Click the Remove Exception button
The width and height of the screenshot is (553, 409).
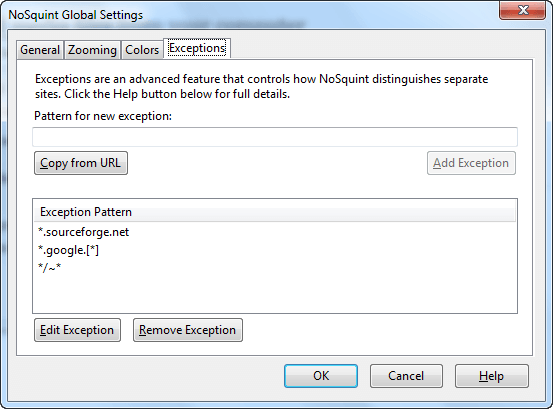188,330
